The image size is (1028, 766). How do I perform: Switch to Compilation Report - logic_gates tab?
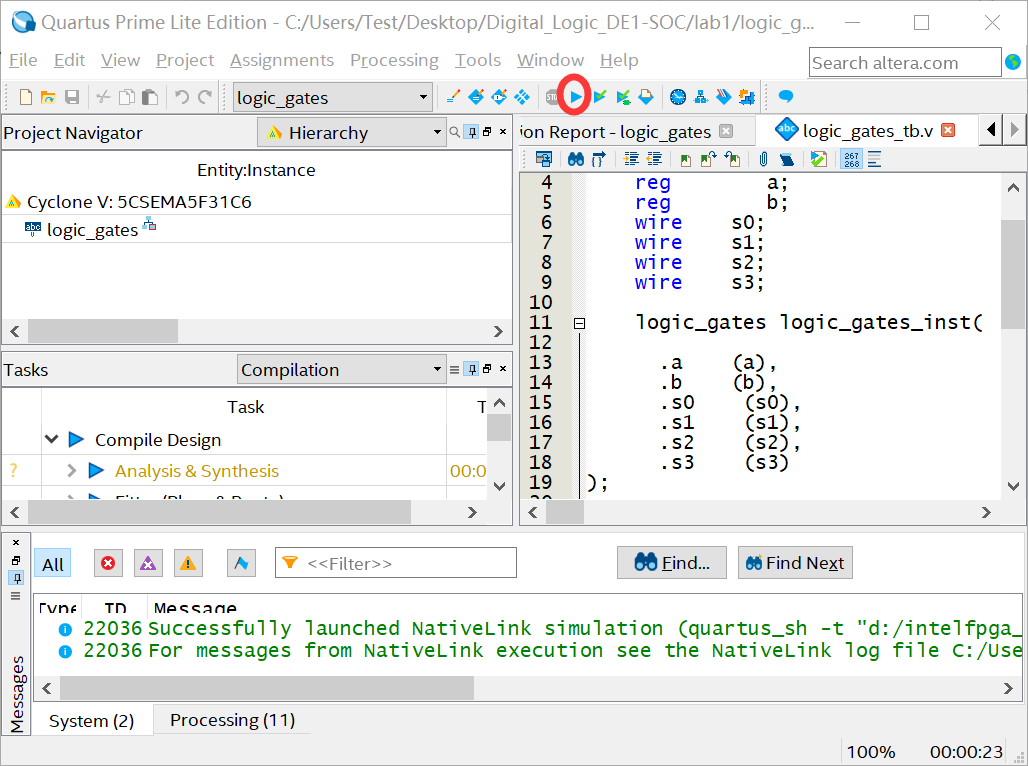click(x=616, y=132)
